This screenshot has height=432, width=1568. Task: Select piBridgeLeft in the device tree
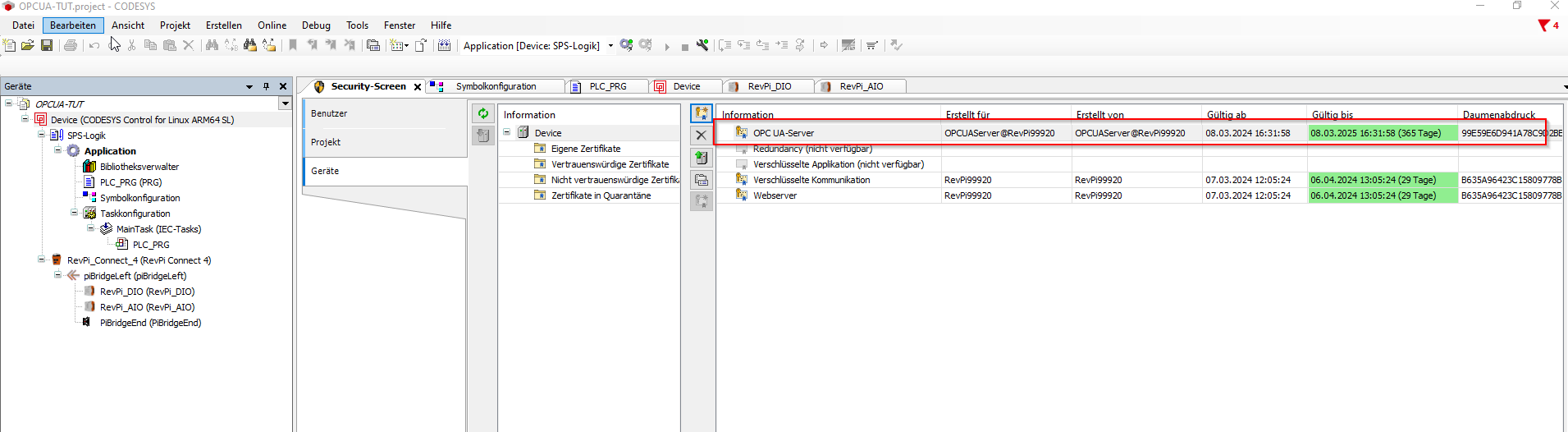tap(135, 276)
